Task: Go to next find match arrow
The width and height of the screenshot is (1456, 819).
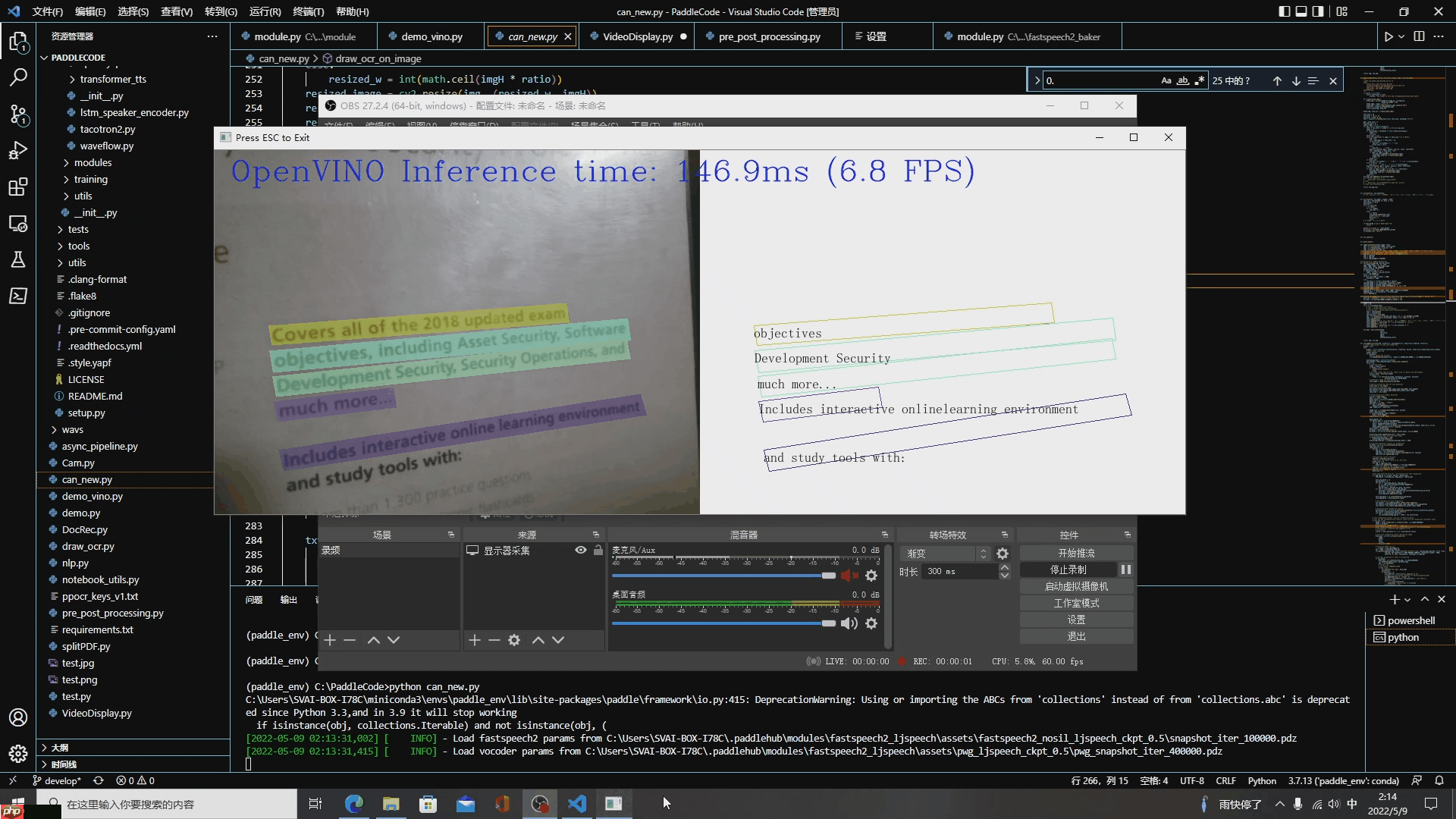Action: click(1296, 81)
